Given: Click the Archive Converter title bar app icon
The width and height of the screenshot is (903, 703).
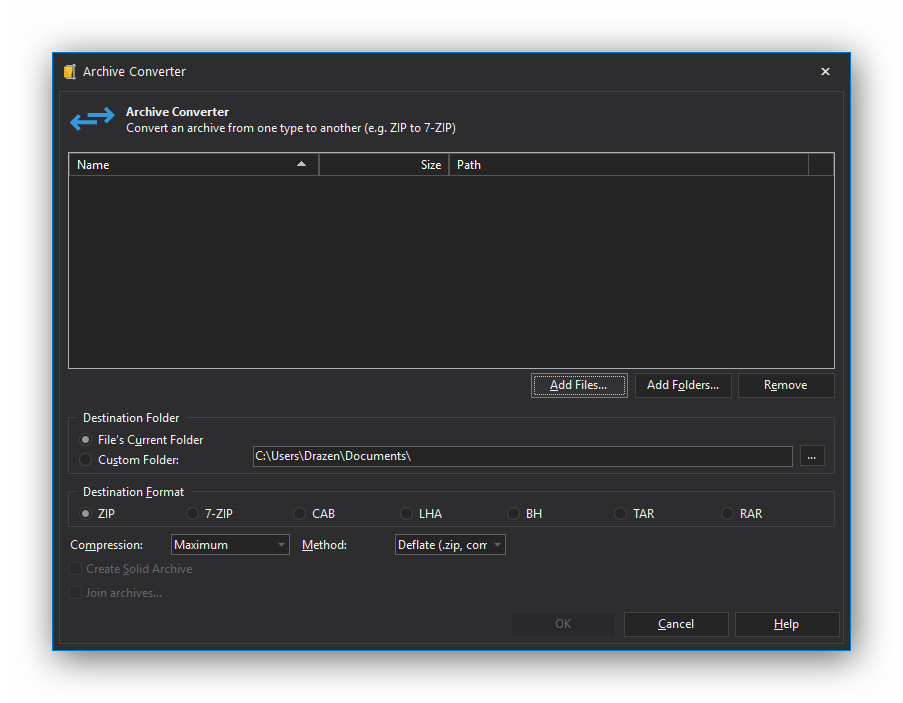Looking at the screenshot, I should [x=70, y=71].
